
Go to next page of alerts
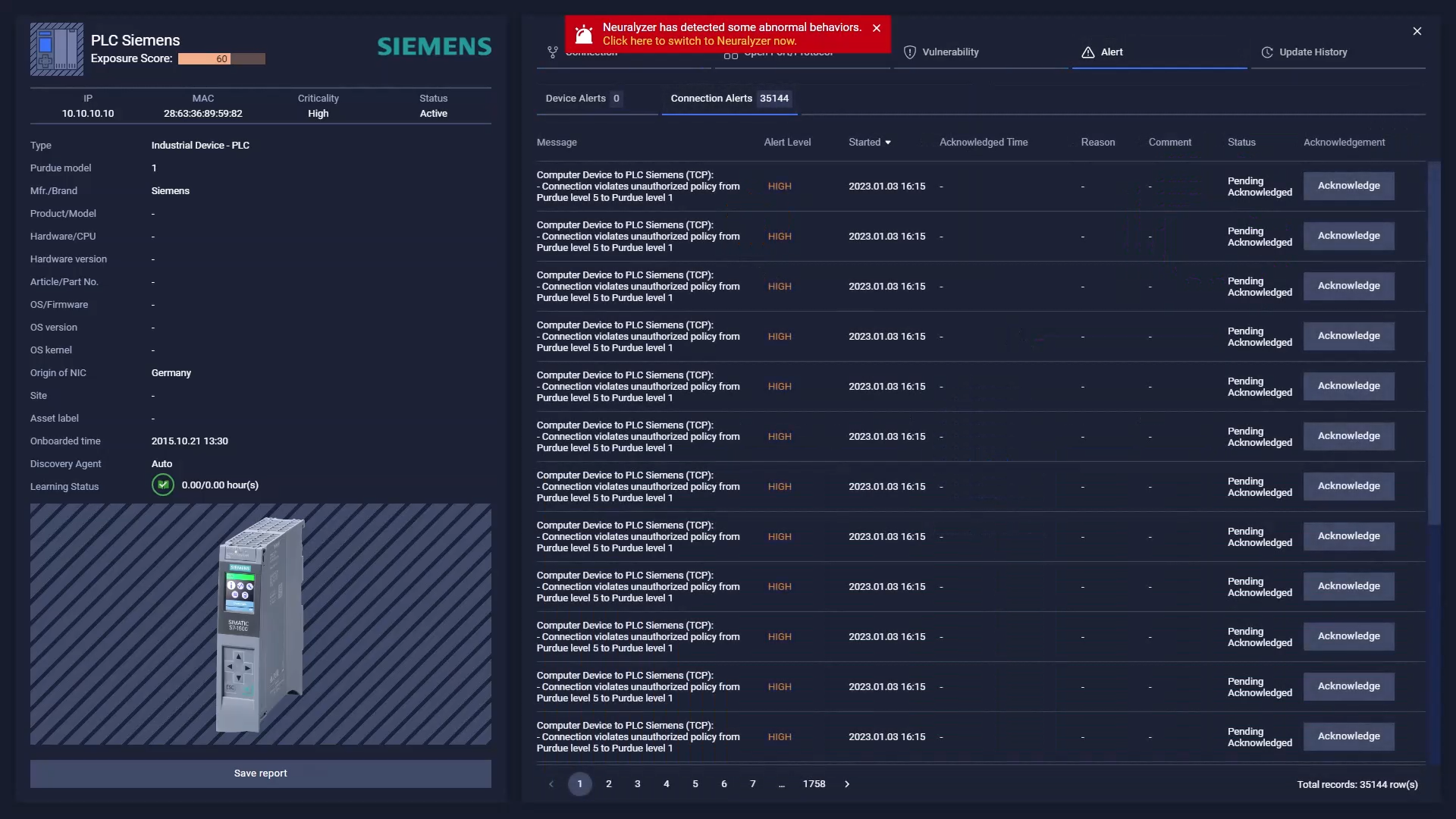click(x=847, y=784)
